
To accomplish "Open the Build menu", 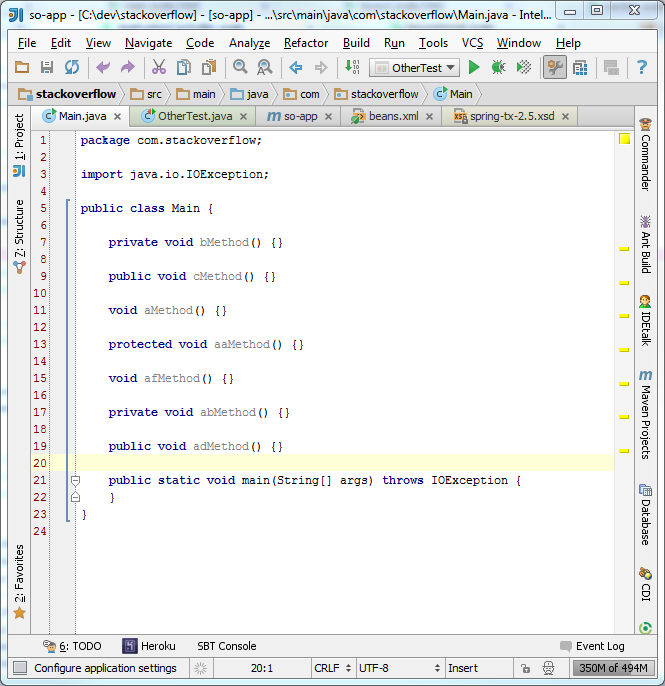I will [x=356, y=43].
